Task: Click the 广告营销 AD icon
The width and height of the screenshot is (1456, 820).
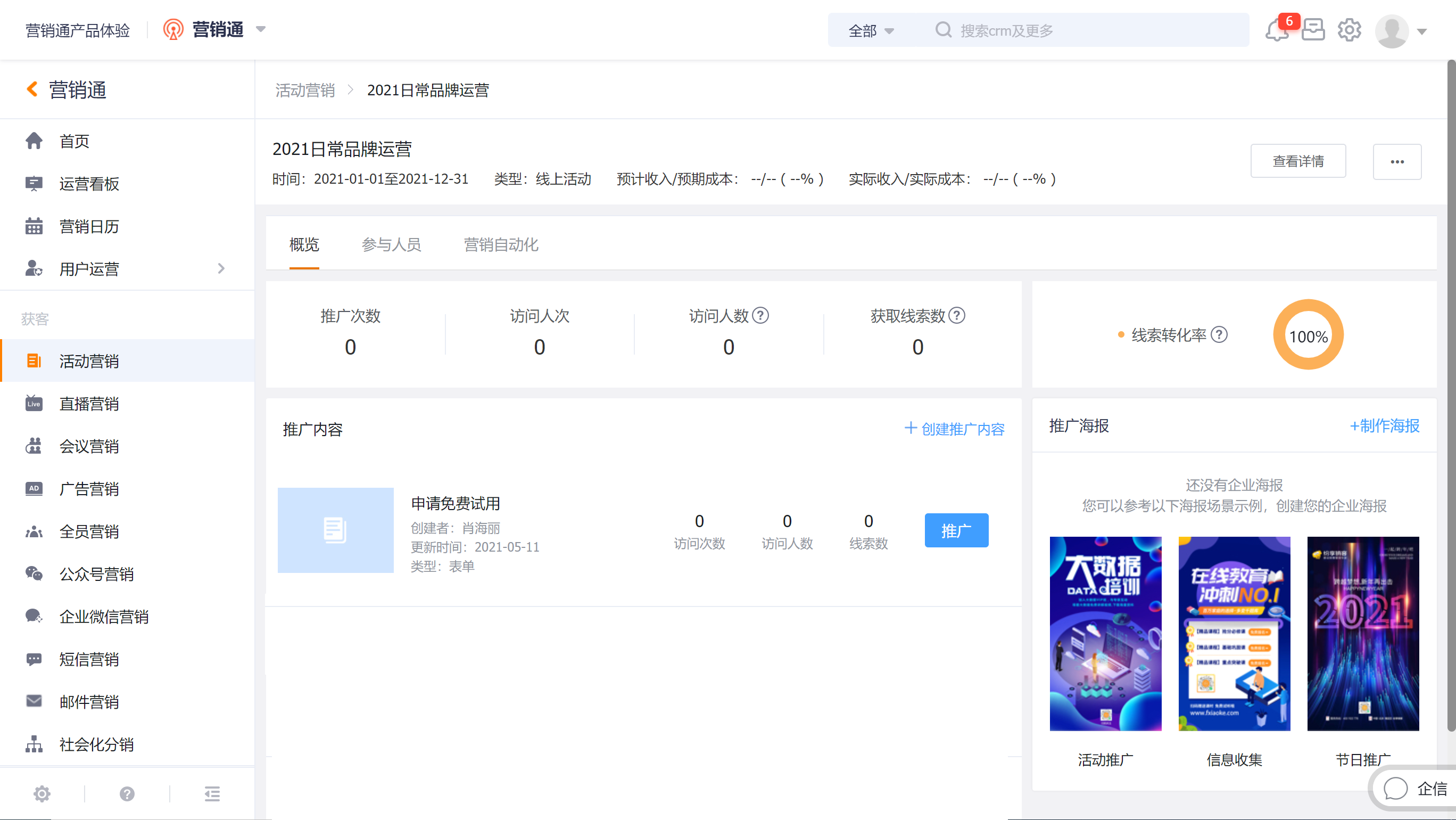Action: (34, 489)
